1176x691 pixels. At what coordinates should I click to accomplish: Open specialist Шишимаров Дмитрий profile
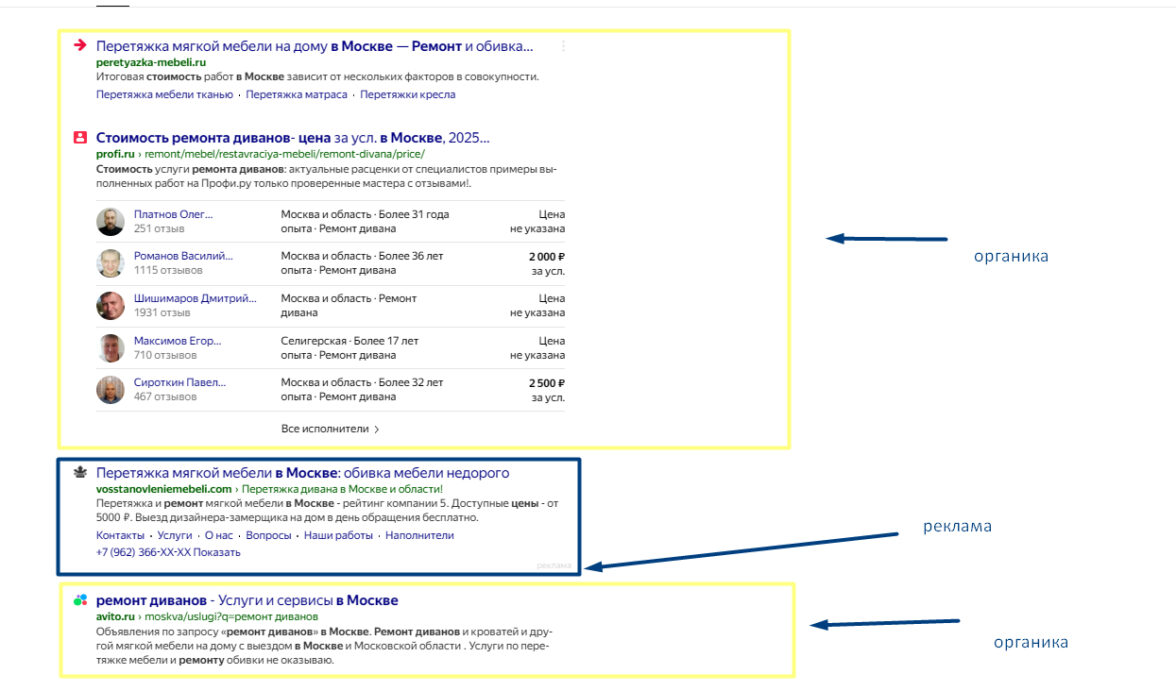[x=195, y=299]
